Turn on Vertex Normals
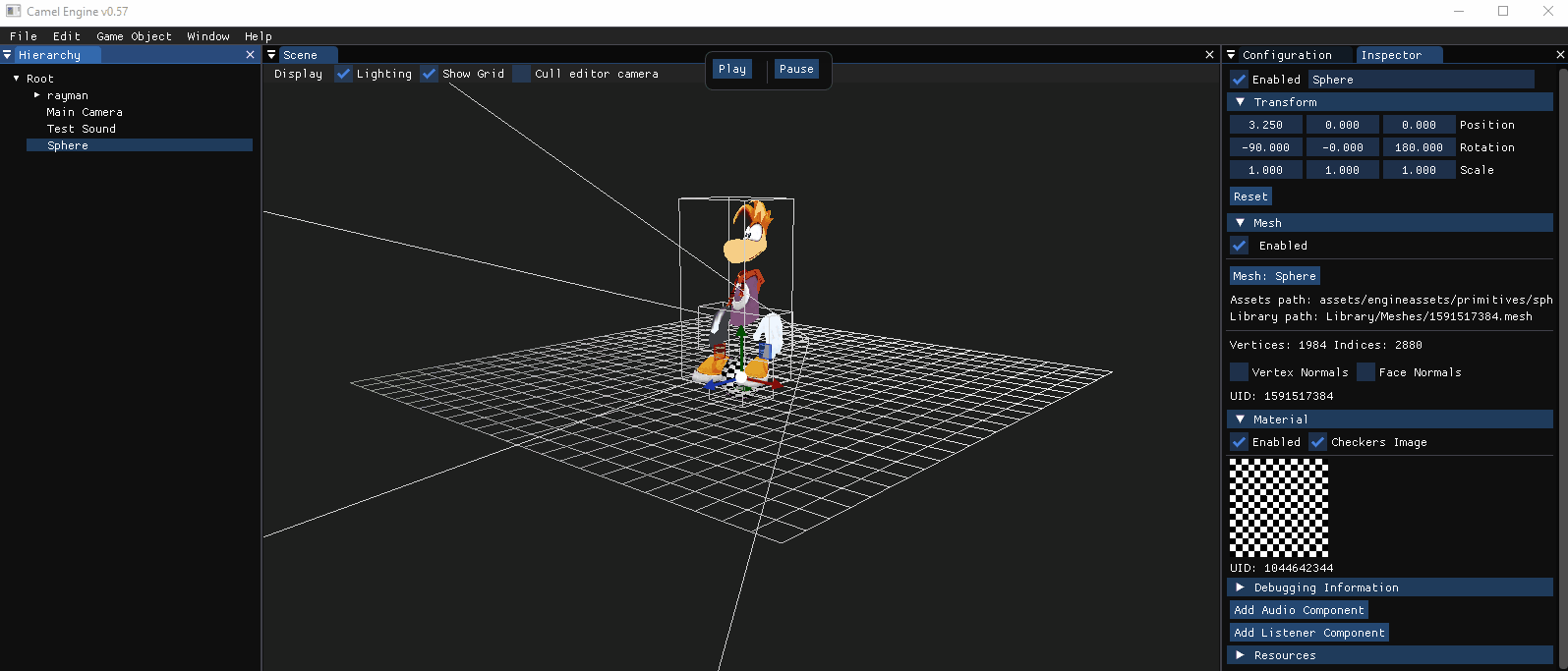This screenshot has width=1568, height=671. pos(1240,372)
